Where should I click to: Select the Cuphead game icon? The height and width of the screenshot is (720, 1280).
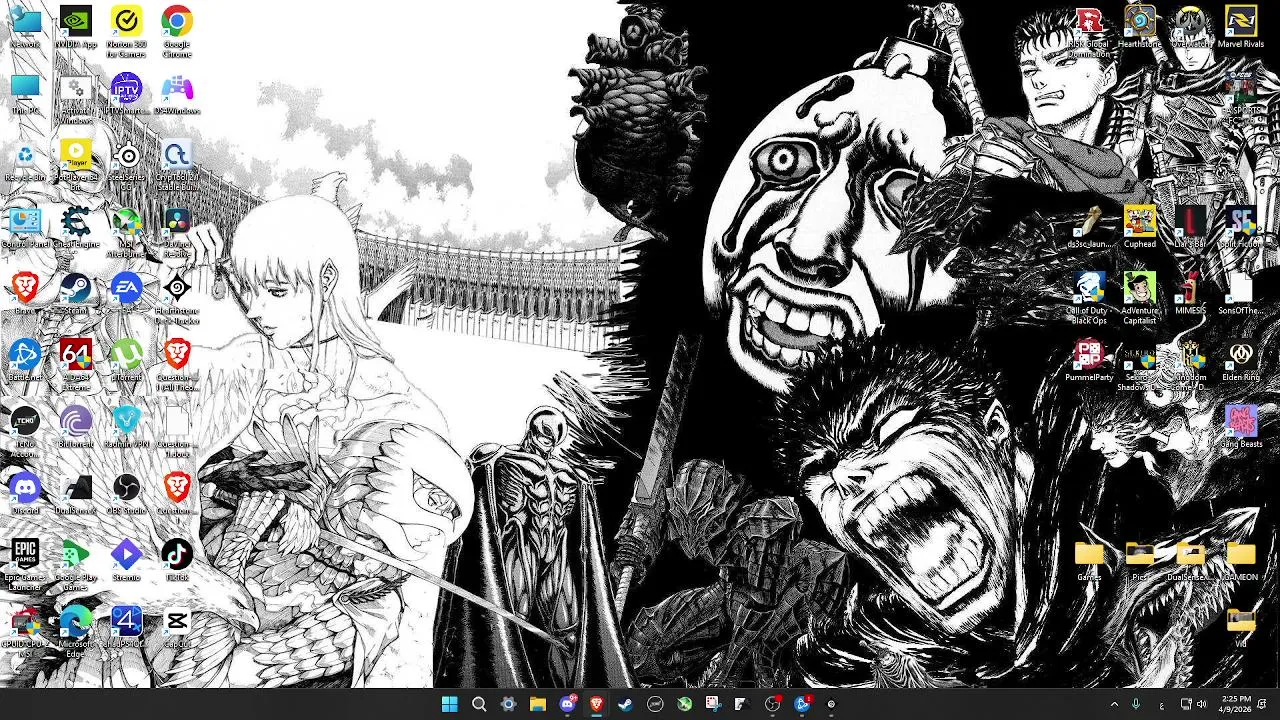(x=1140, y=227)
